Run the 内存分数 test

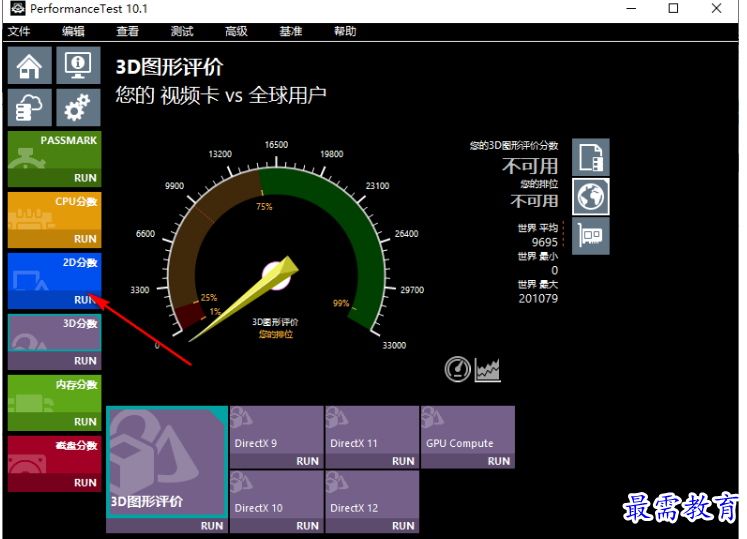click(85, 422)
